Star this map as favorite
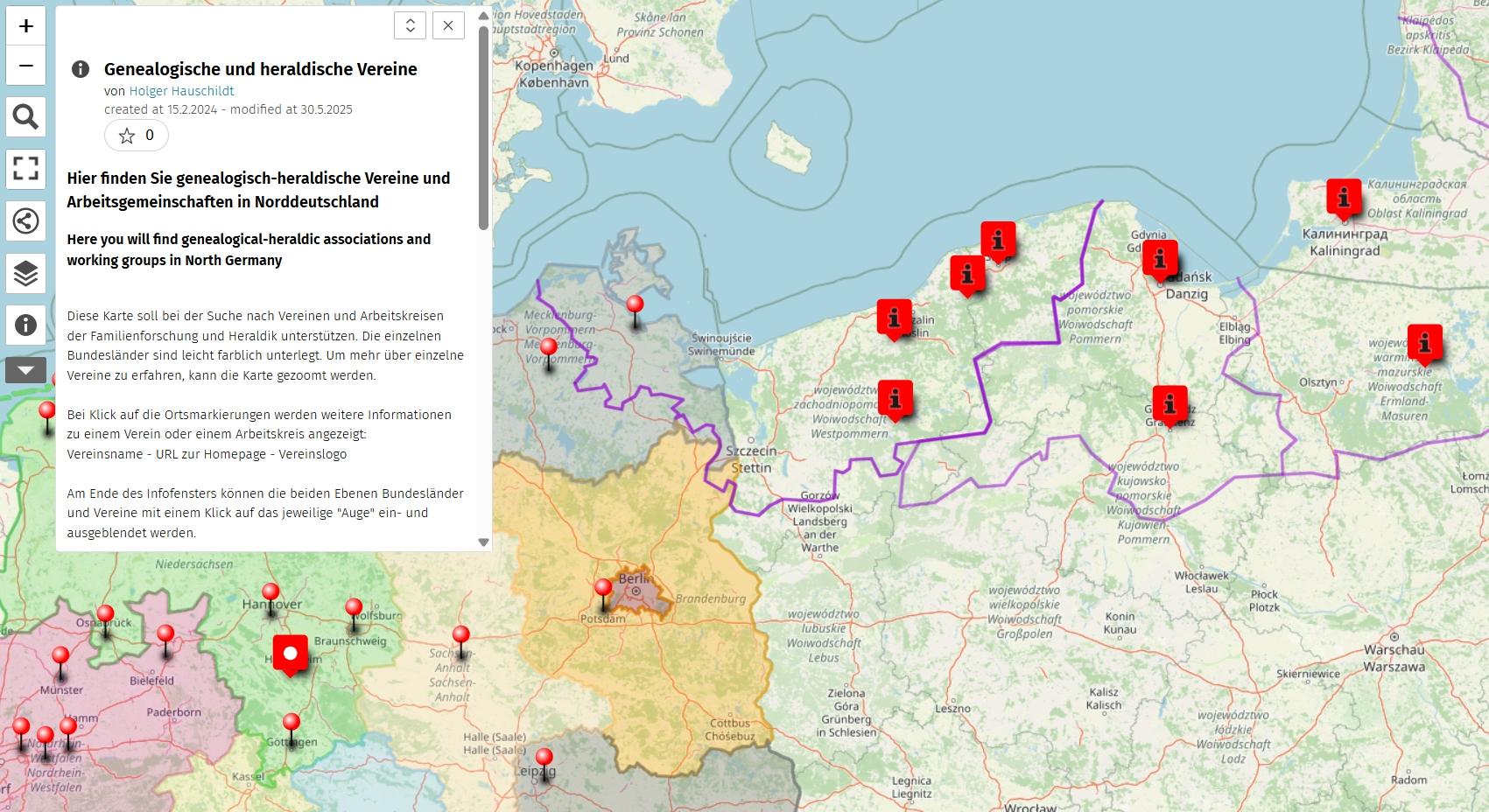 pos(137,136)
